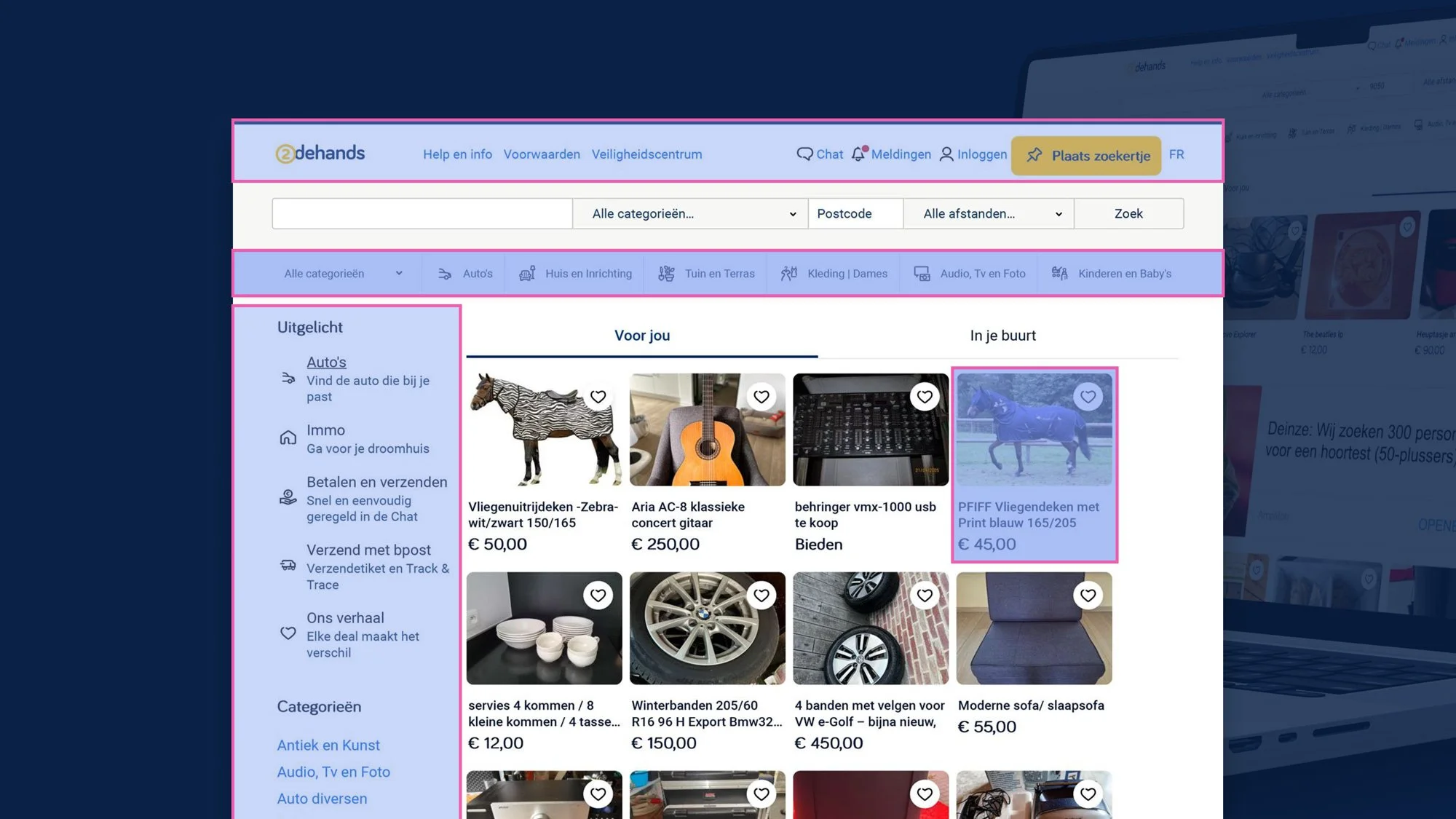Click the Plaats zoekertje button

tap(1085, 156)
